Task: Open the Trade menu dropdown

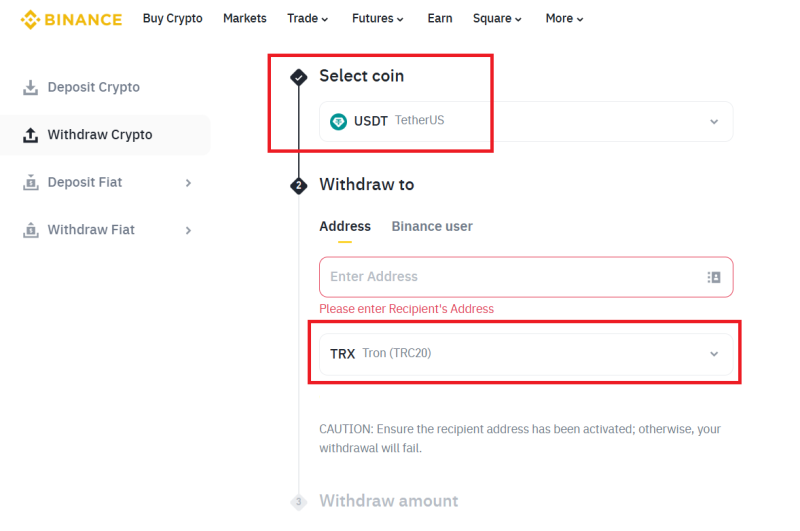Action: 308,18
